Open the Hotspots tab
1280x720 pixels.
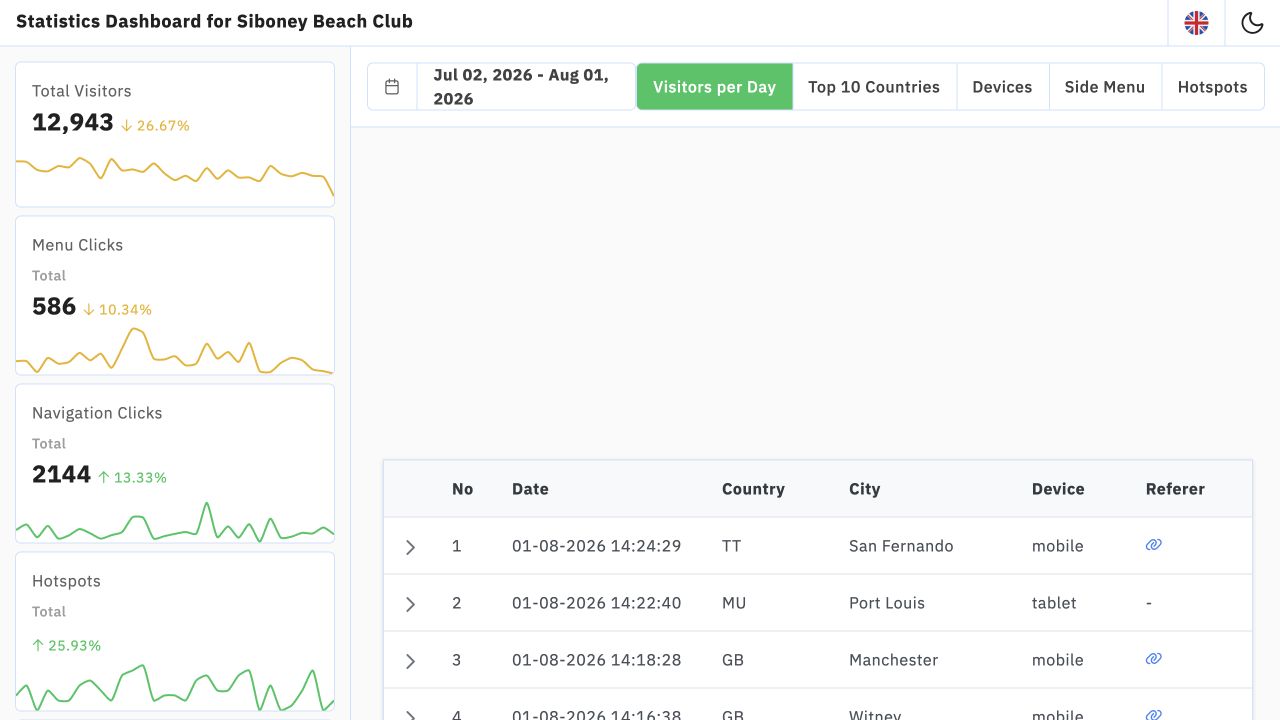click(x=1212, y=87)
